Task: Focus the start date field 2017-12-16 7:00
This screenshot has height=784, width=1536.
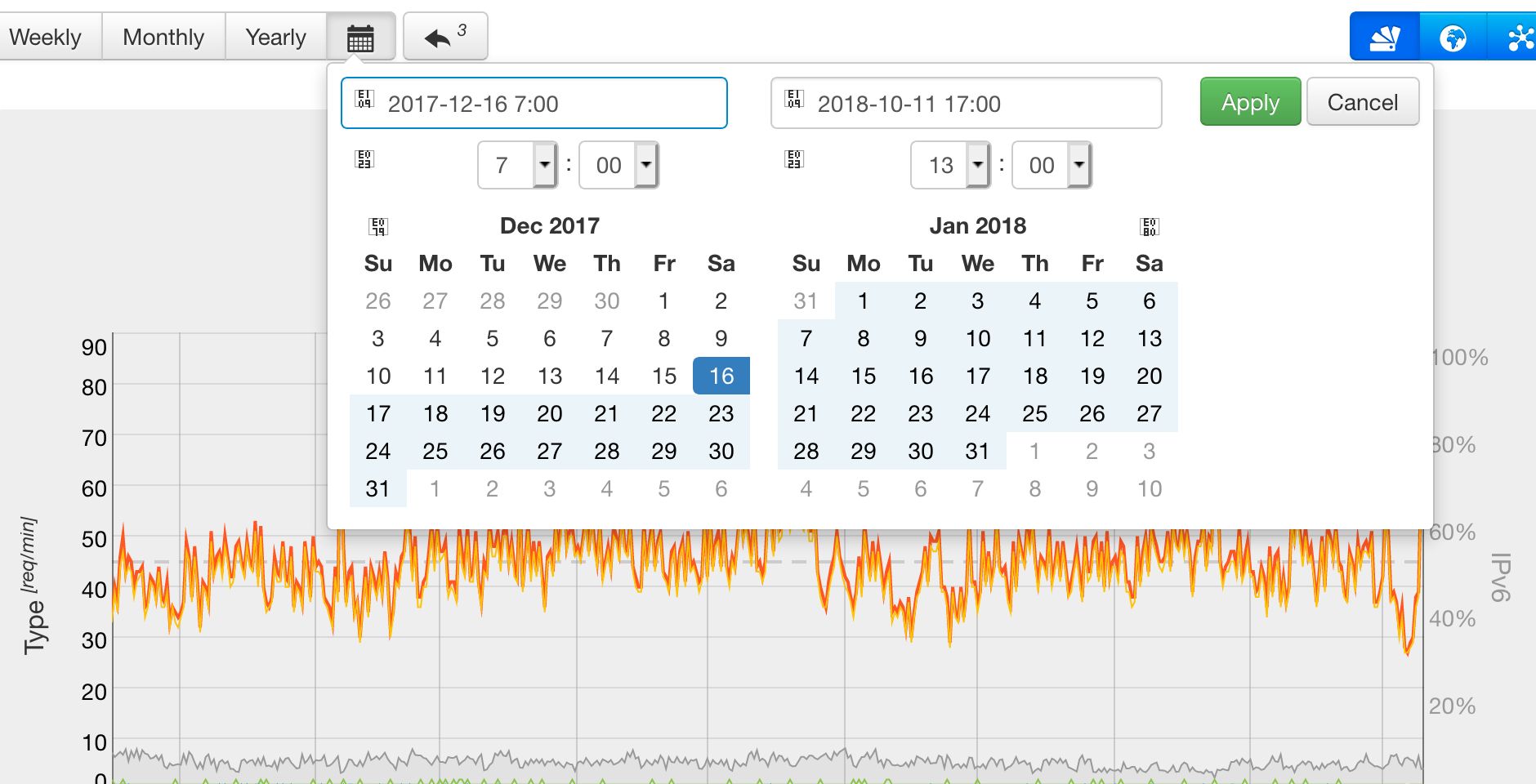Action: pos(534,103)
